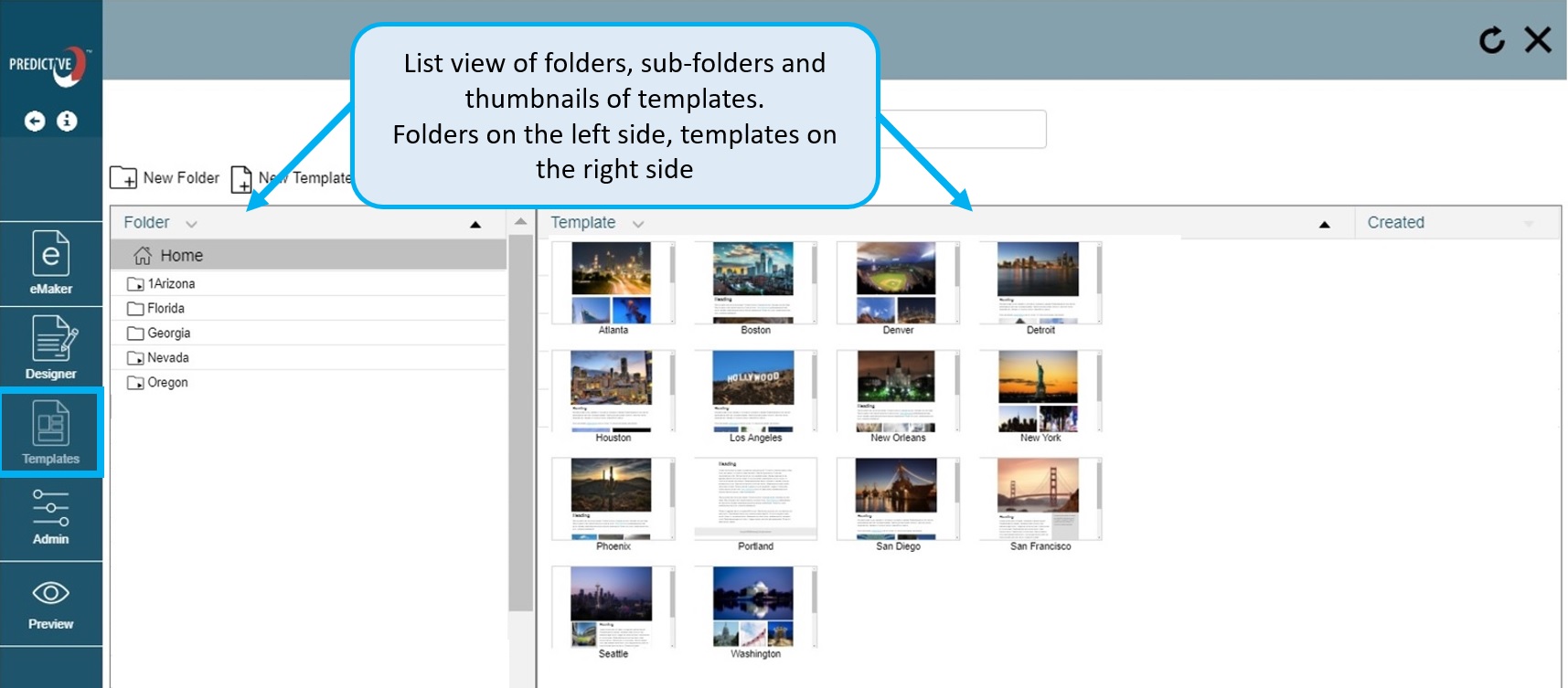The width and height of the screenshot is (1568, 688).
Task: Click the folder list vertical scrollbar
Action: [x=520, y=420]
